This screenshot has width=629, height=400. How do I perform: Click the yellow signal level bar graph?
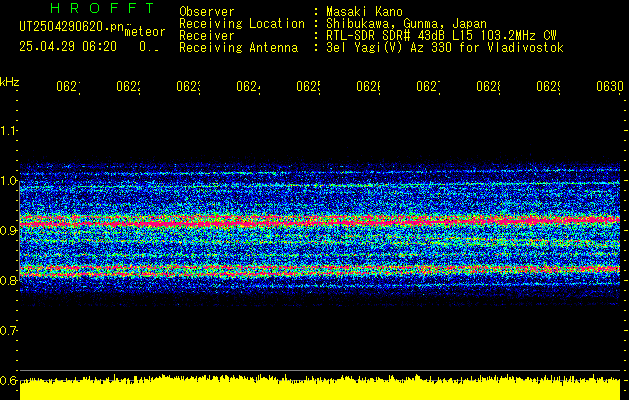tap(320, 388)
